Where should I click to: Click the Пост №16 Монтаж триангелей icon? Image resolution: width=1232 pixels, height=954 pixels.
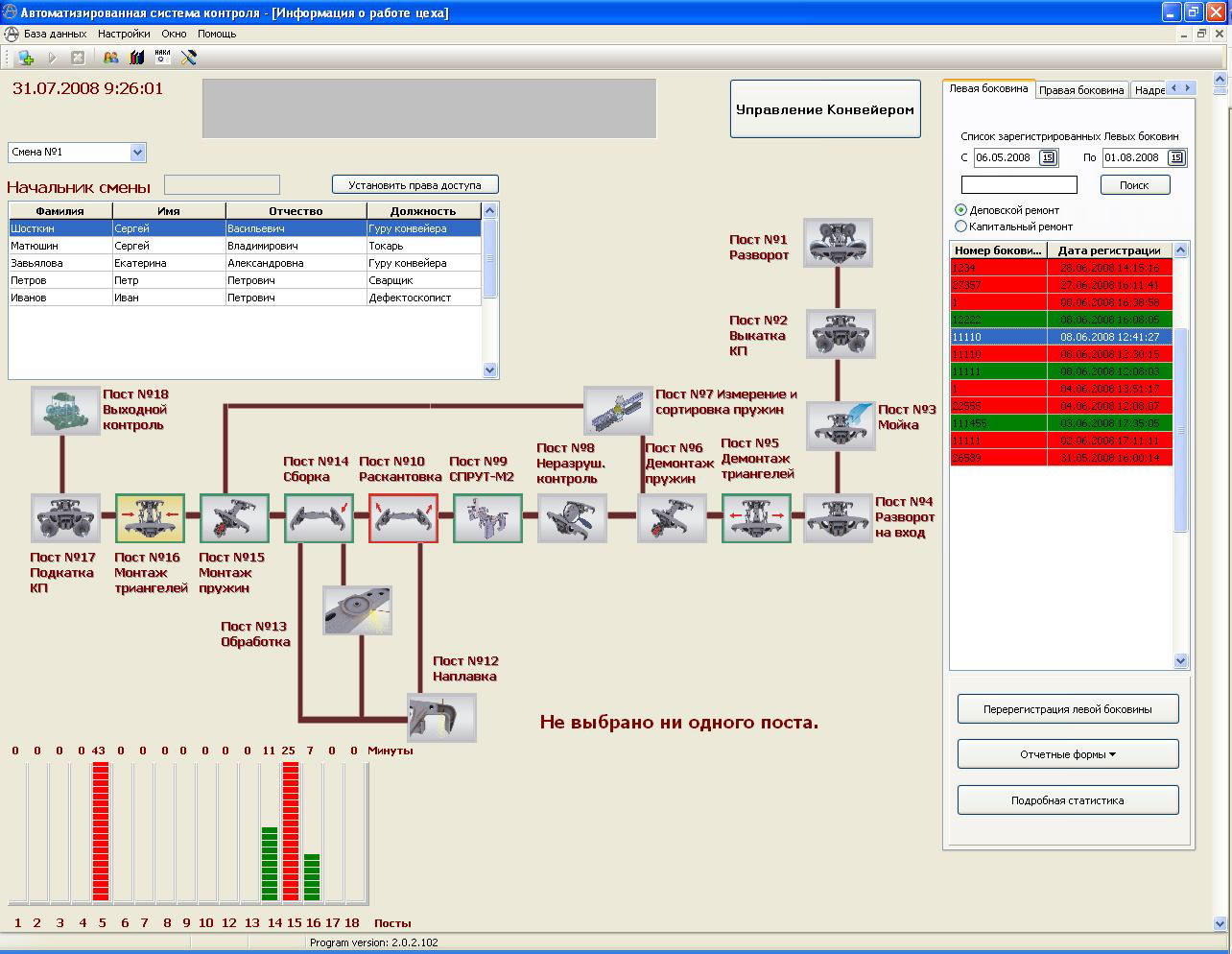pos(150,518)
